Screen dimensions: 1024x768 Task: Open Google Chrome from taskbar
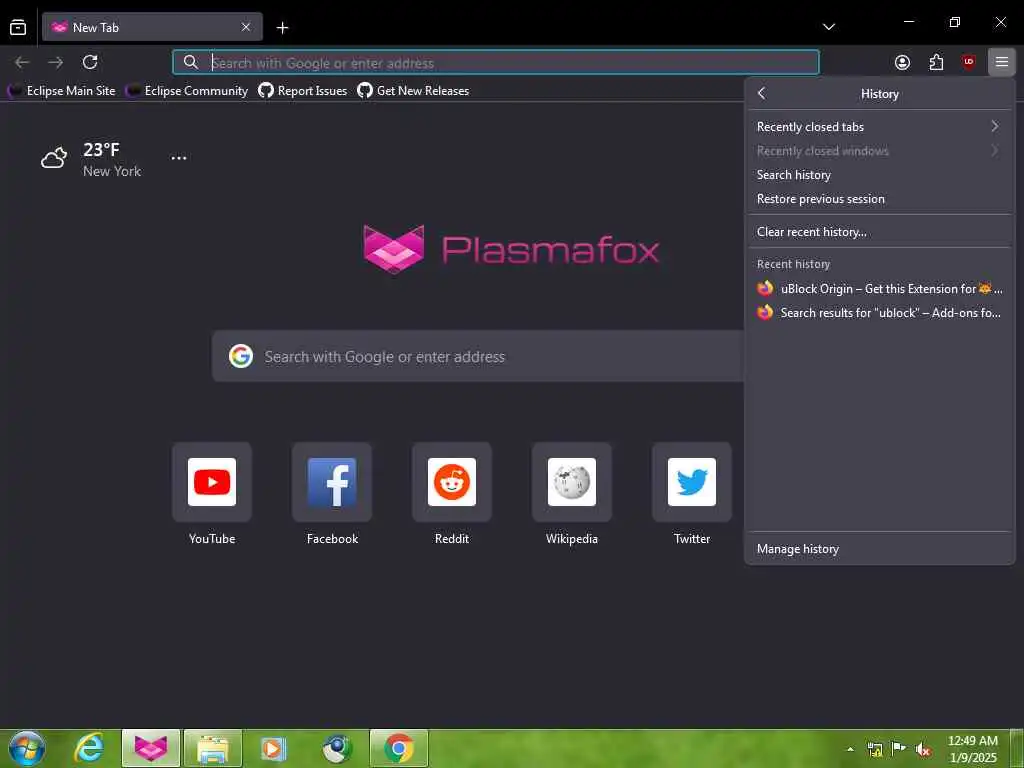[398, 748]
